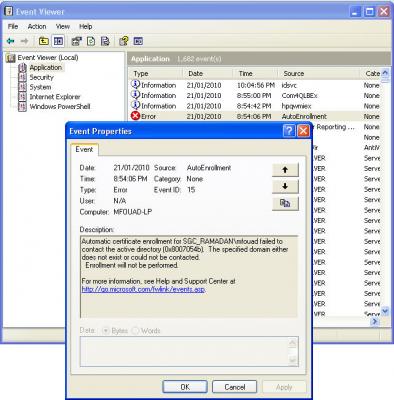Select the idsvc Information event row
The image size is (394, 400).
255,85
